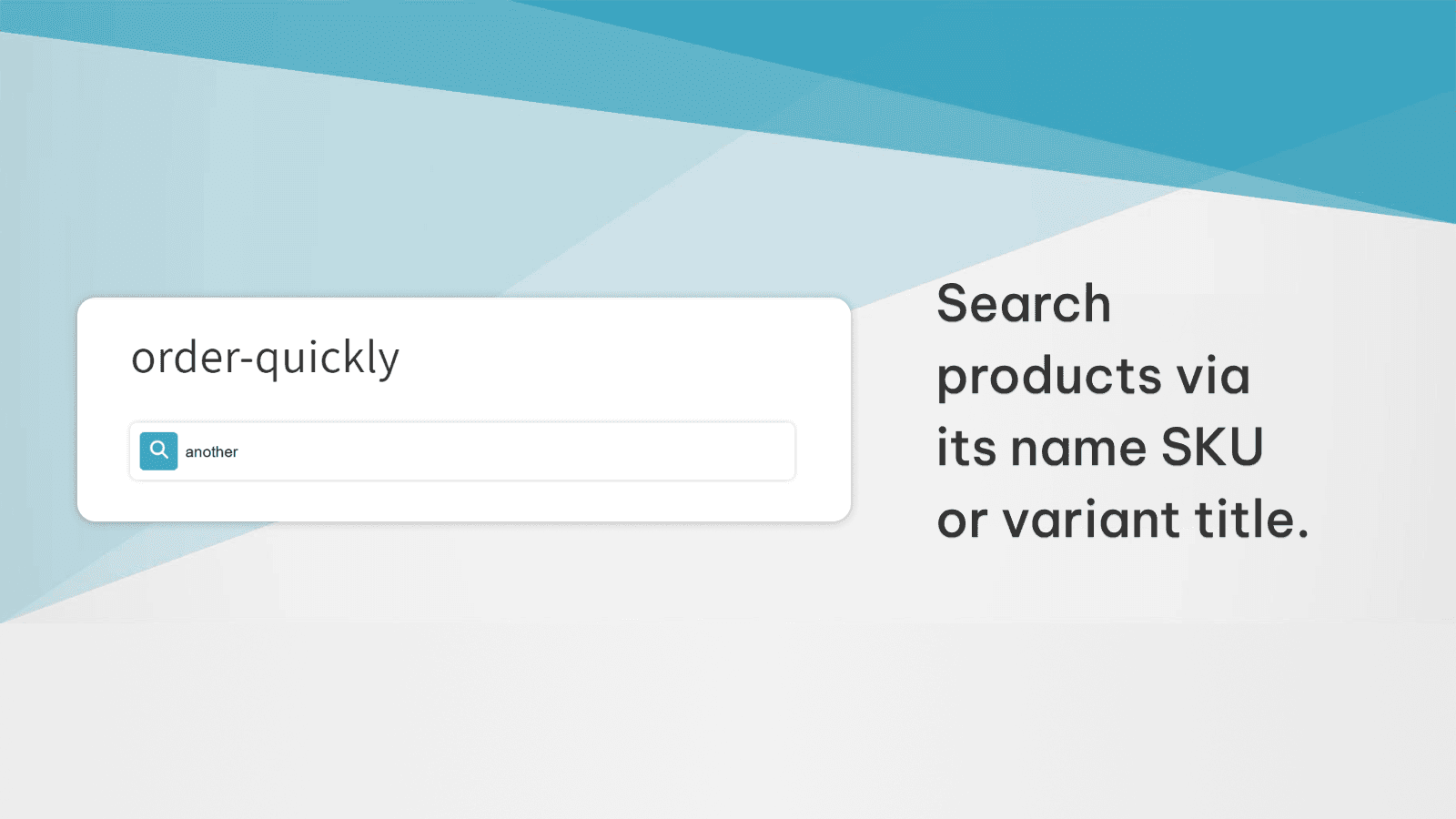Click the "products via" line of text
This screenshot has width=1456, height=819.
click(1093, 376)
